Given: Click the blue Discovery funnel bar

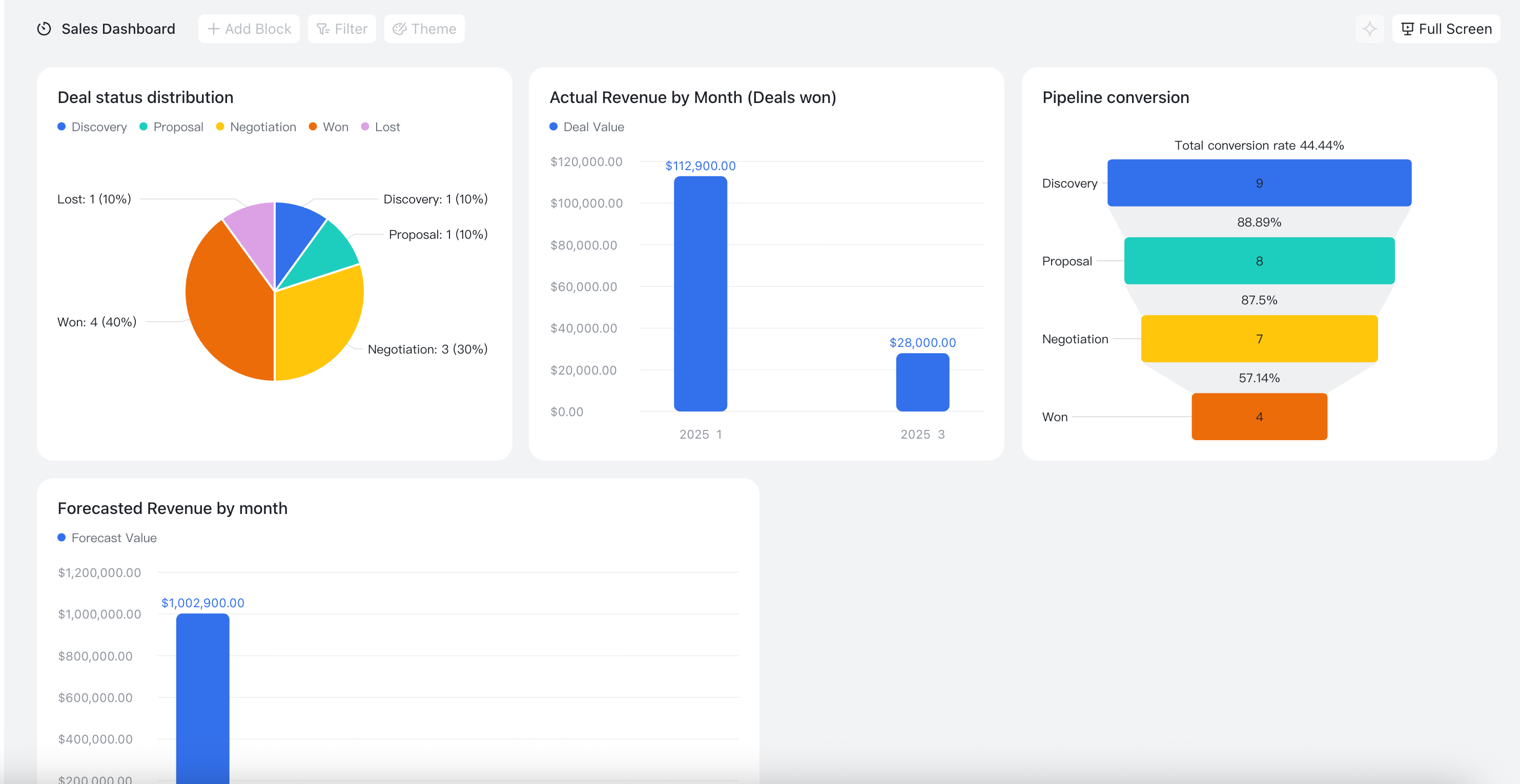Looking at the screenshot, I should coord(1259,183).
